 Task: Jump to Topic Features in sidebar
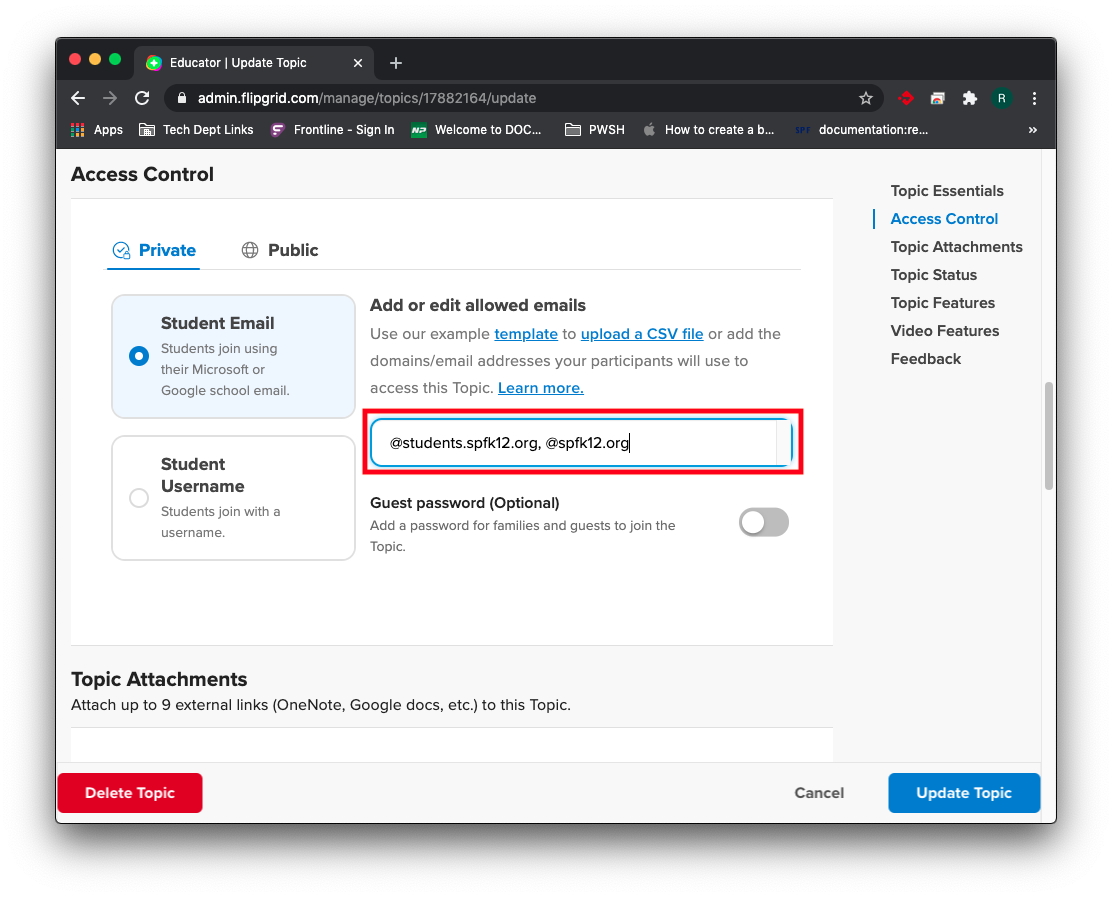pyautogui.click(x=942, y=303)
